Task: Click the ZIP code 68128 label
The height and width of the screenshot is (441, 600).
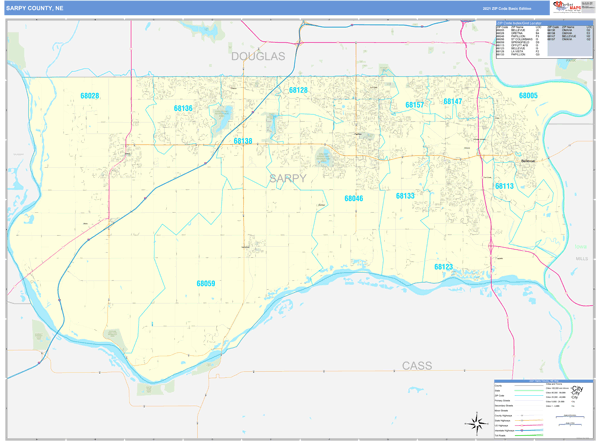Action: [x=298, y=91]
